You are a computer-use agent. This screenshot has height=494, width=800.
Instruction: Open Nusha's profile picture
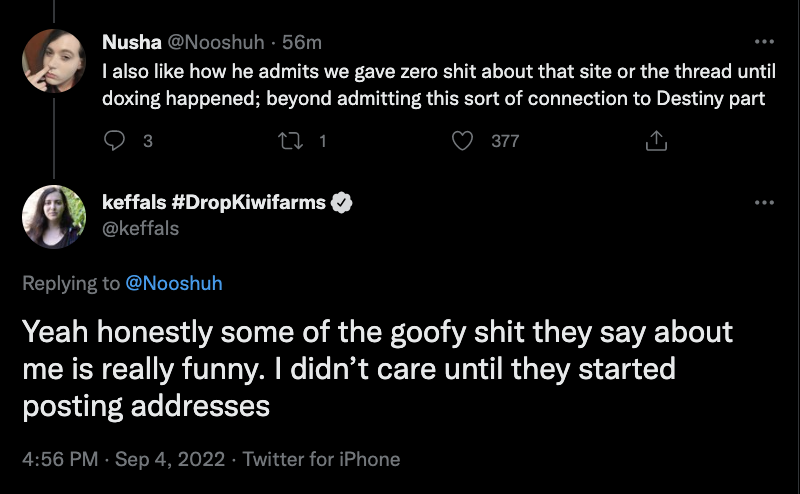pyautogui.click(x=54, y=61)
